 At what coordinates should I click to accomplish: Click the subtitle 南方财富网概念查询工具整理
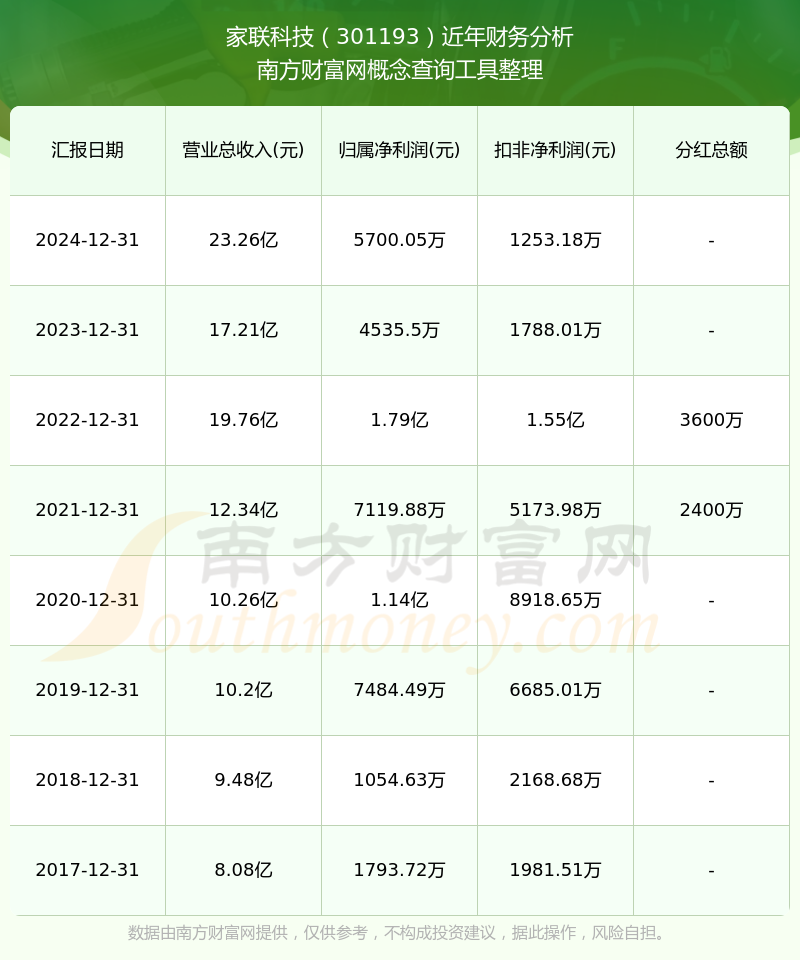[400, 70]
